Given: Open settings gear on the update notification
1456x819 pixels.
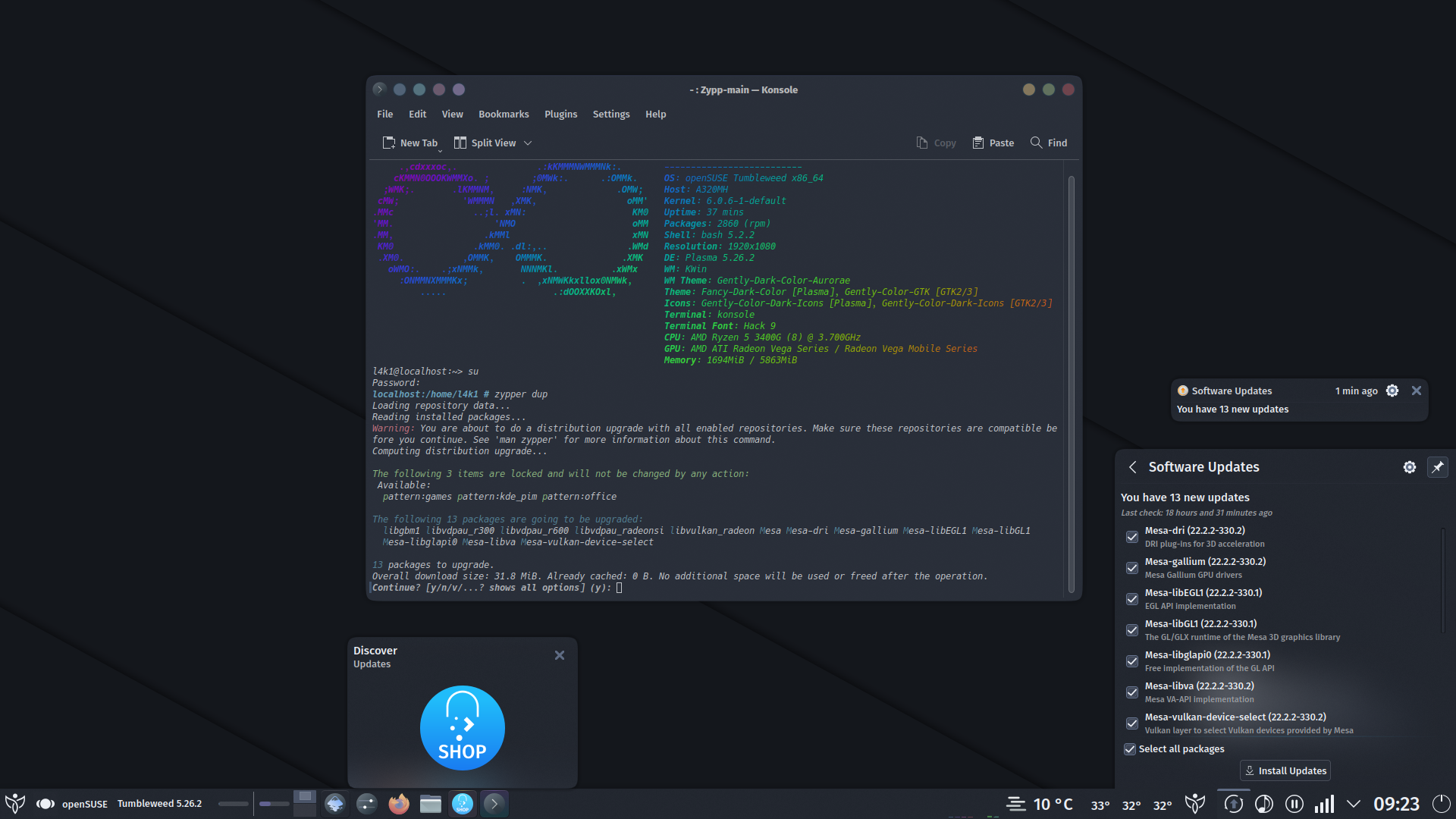Looking at the screenshot, I should (x=1392, y=391).
